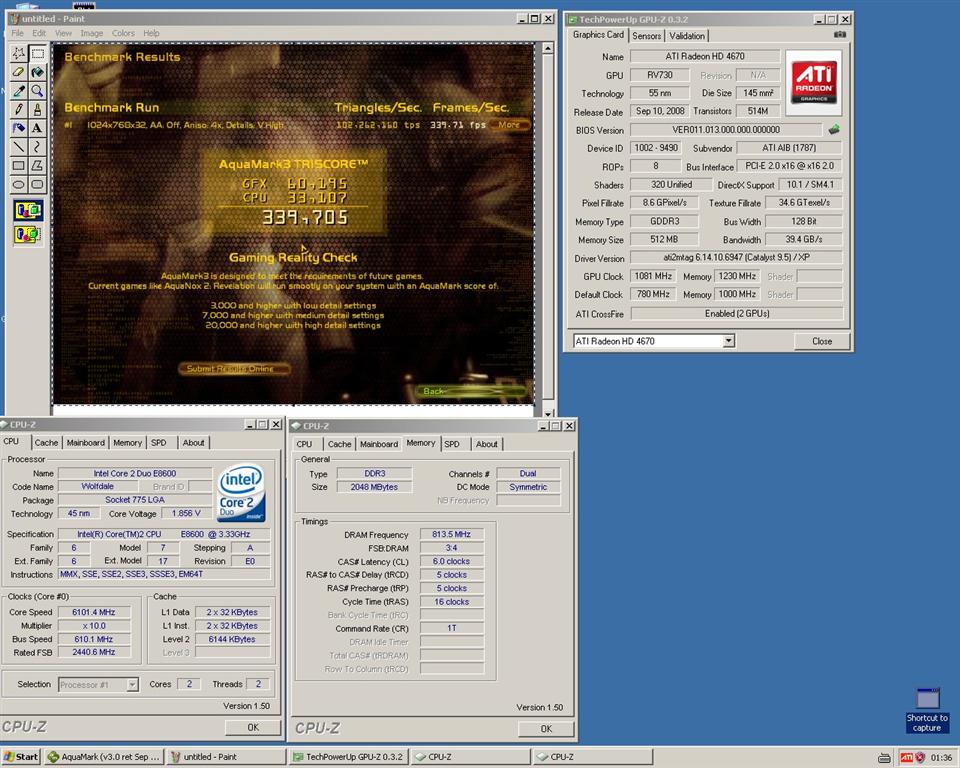
Task: Click the keyboard tray icon
Action: 884,758
